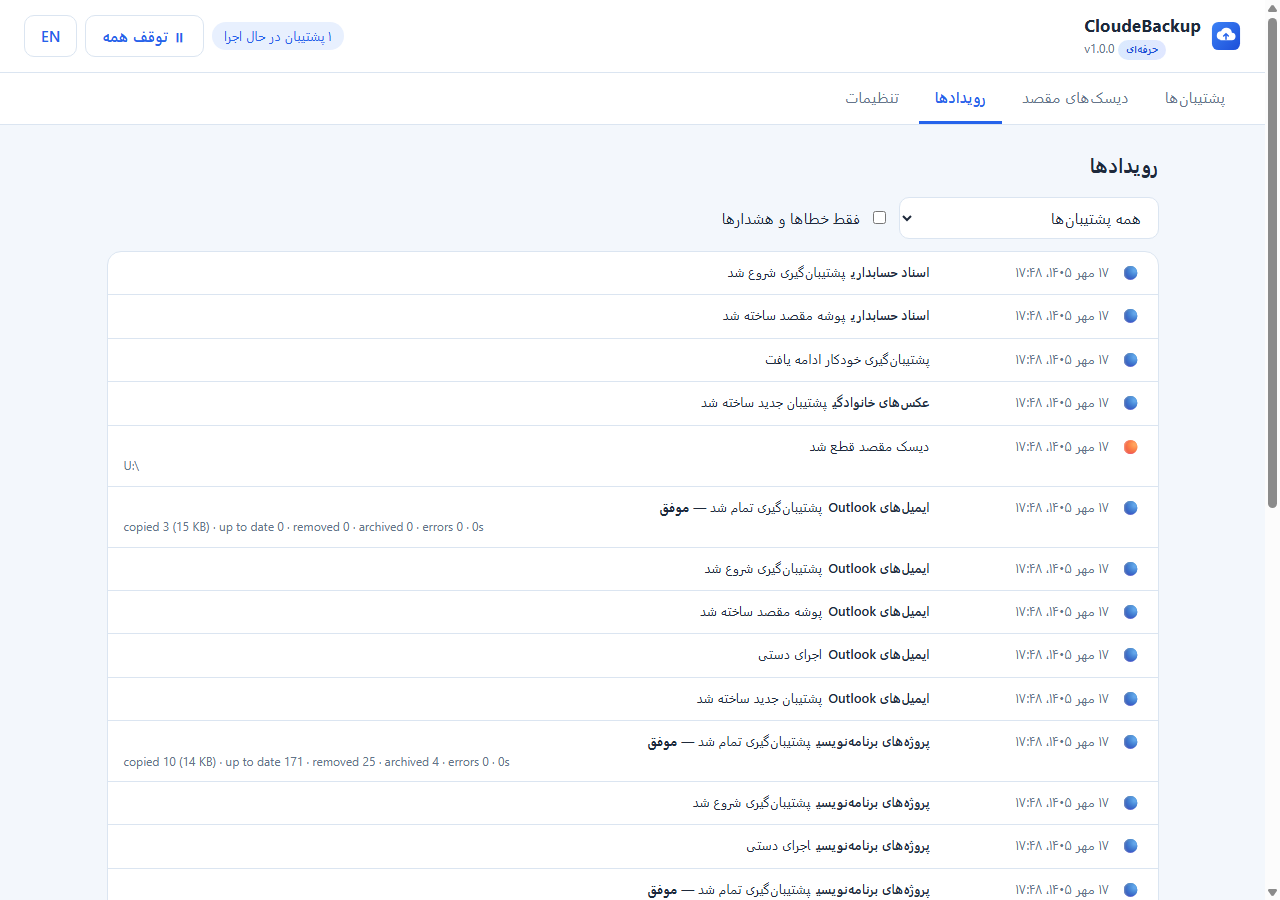Click the timestamp in the 'عکس‌های خانوادگی' row
The height and width of the screenshot is (900, 1280).
tap(1062, 403)
